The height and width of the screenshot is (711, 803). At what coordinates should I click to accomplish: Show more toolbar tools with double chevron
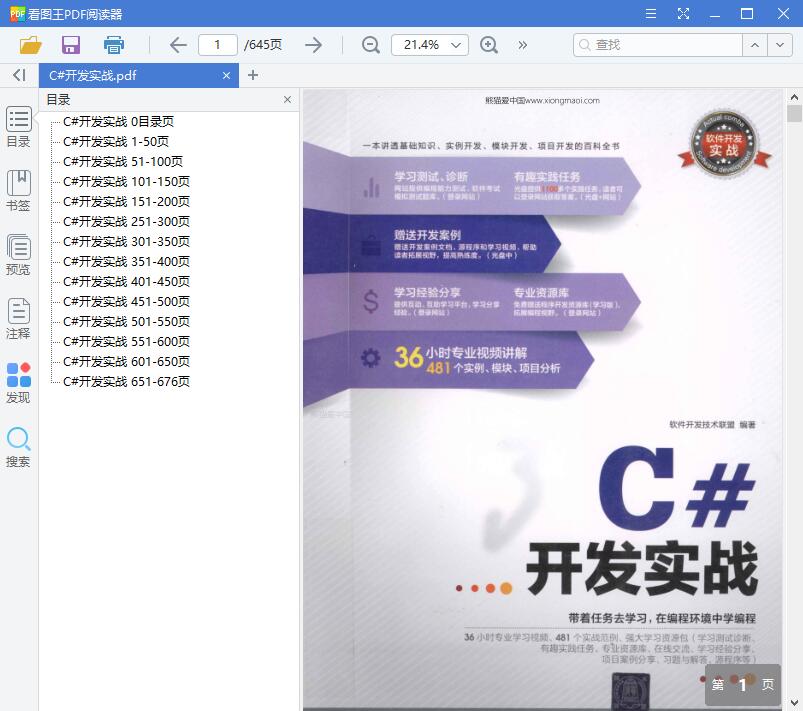click(x=522, y=45)
